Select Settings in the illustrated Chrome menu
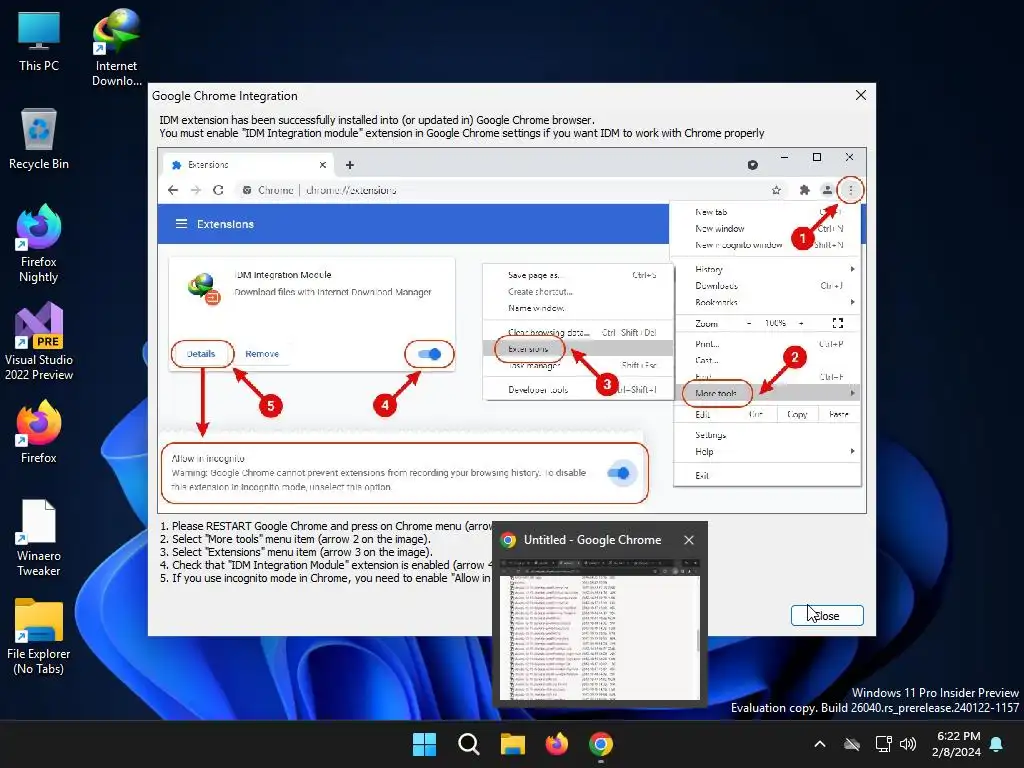The height and width of the screenshot is (768, 1024). pos(767,435)
